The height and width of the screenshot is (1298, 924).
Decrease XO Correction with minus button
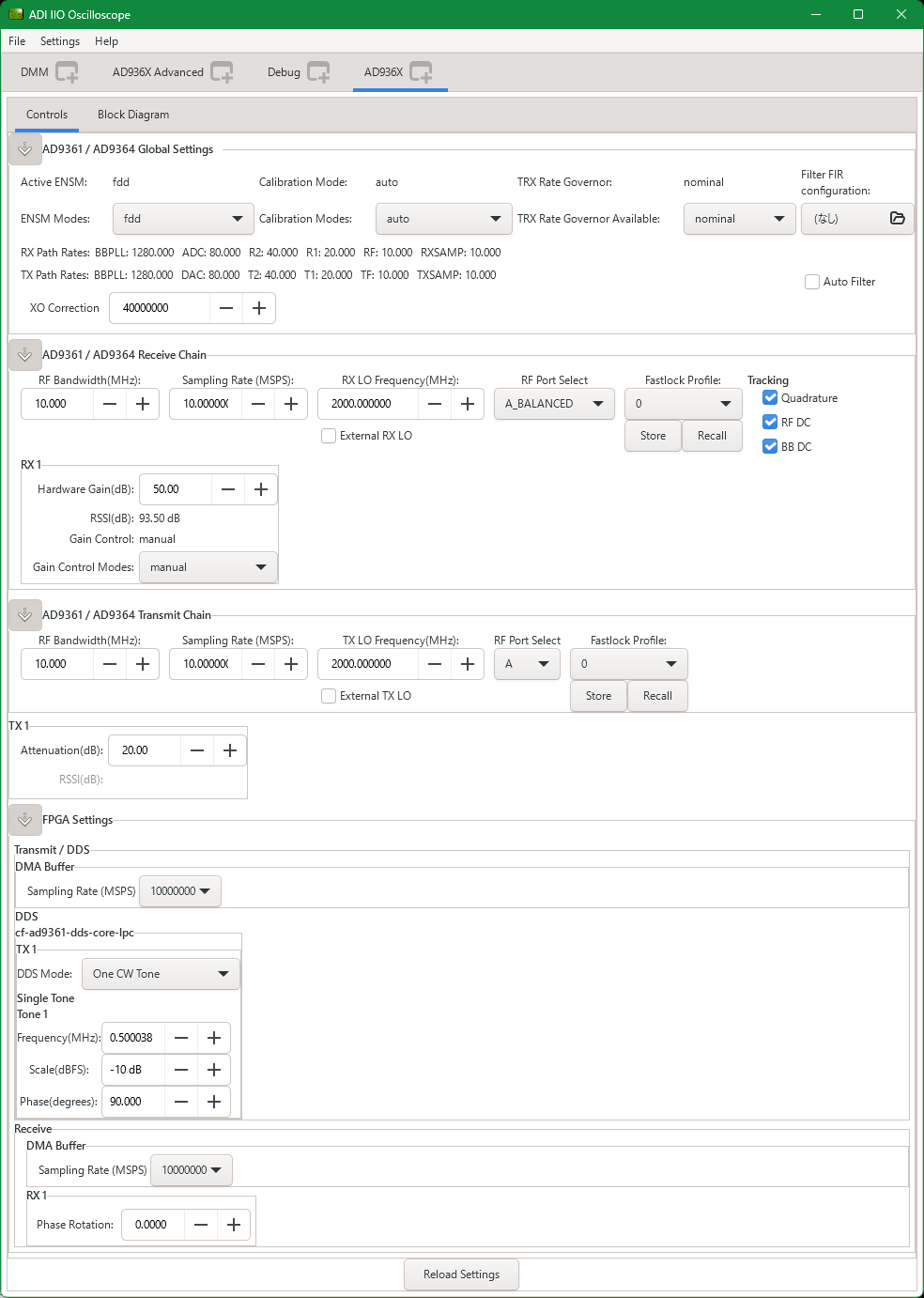pyautogui.click(x=226, y=308)
